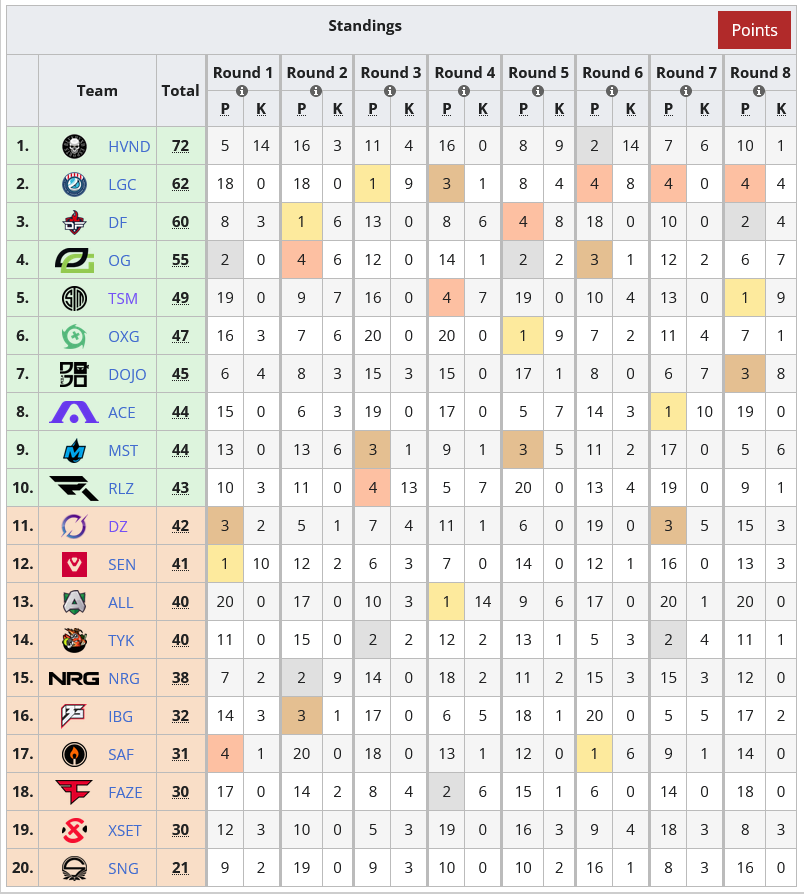Viewport: 804px width, 894px height.
Task: Follow the RLZ team link
Action: (x=122, y=489)
